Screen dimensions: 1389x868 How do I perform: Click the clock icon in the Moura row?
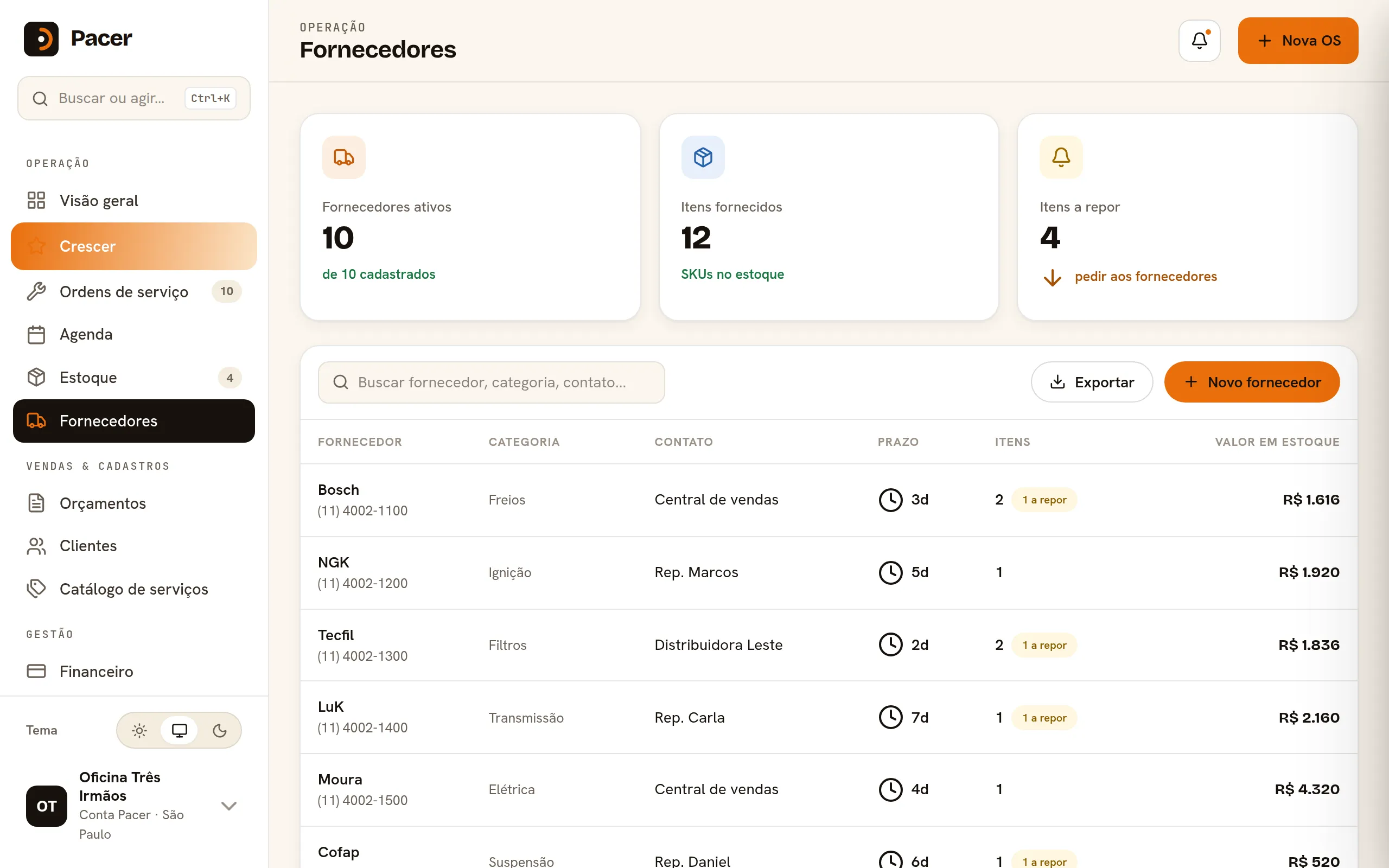890,789
